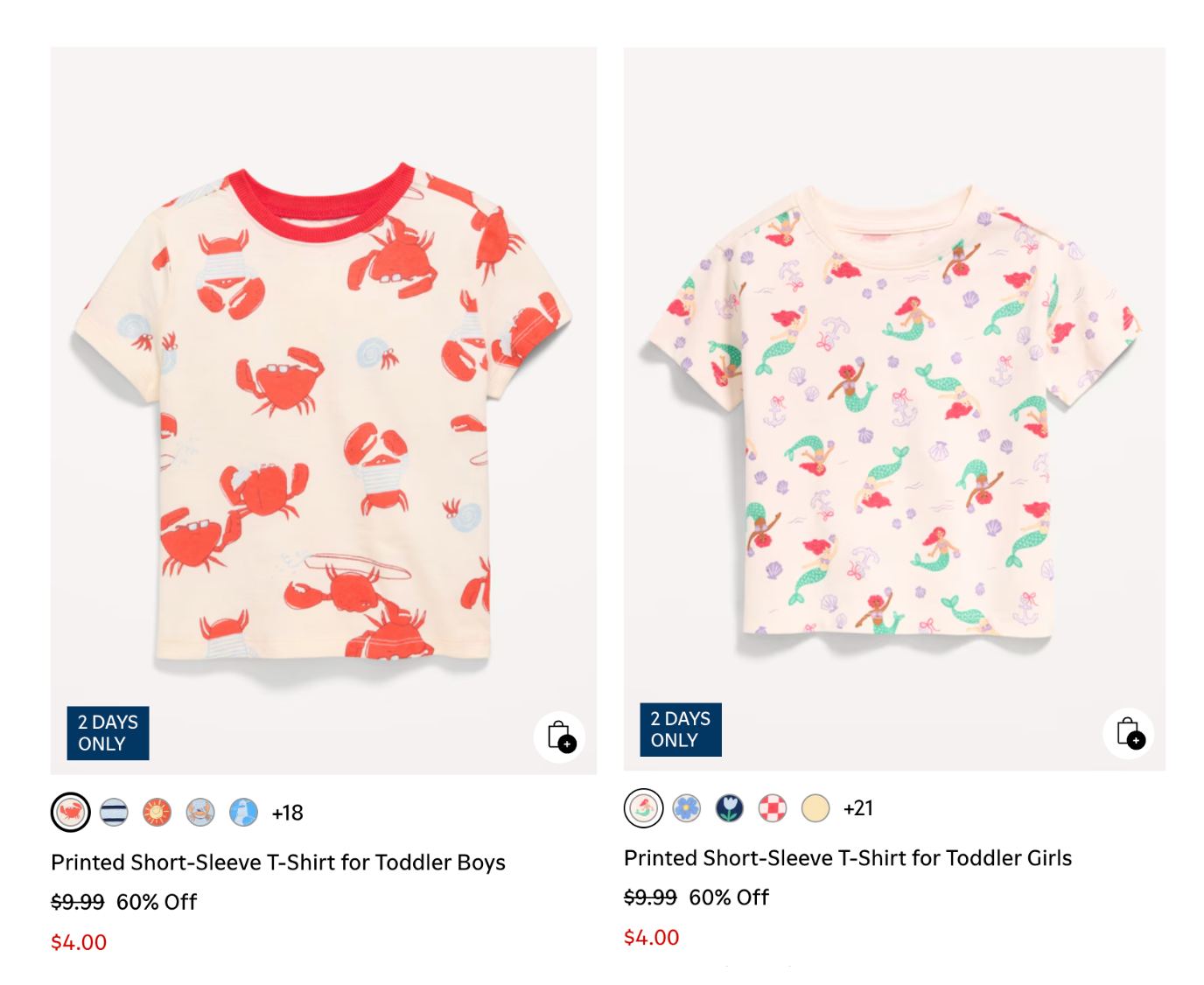Pick the solid pale yellow swatch

click(x=815, y=808)
